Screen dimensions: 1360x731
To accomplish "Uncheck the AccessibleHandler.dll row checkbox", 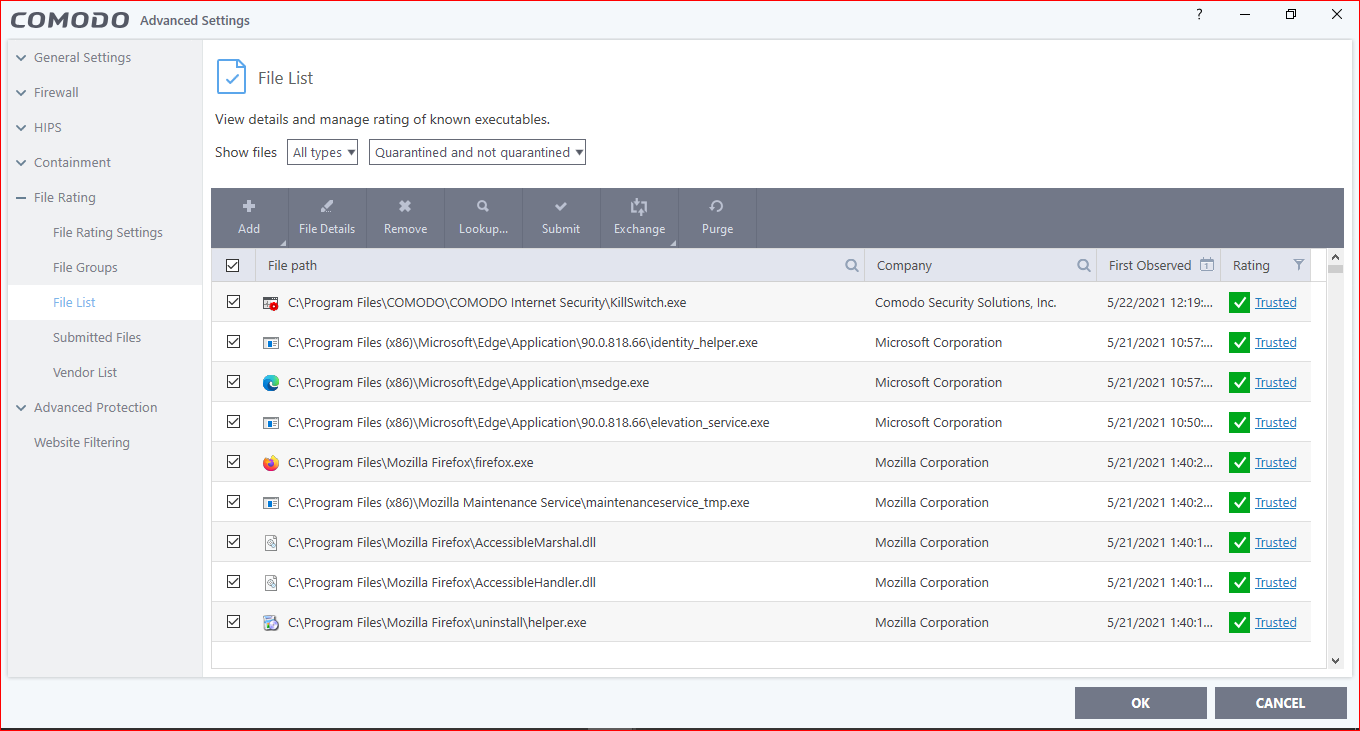I will click(x=233, y=581).
